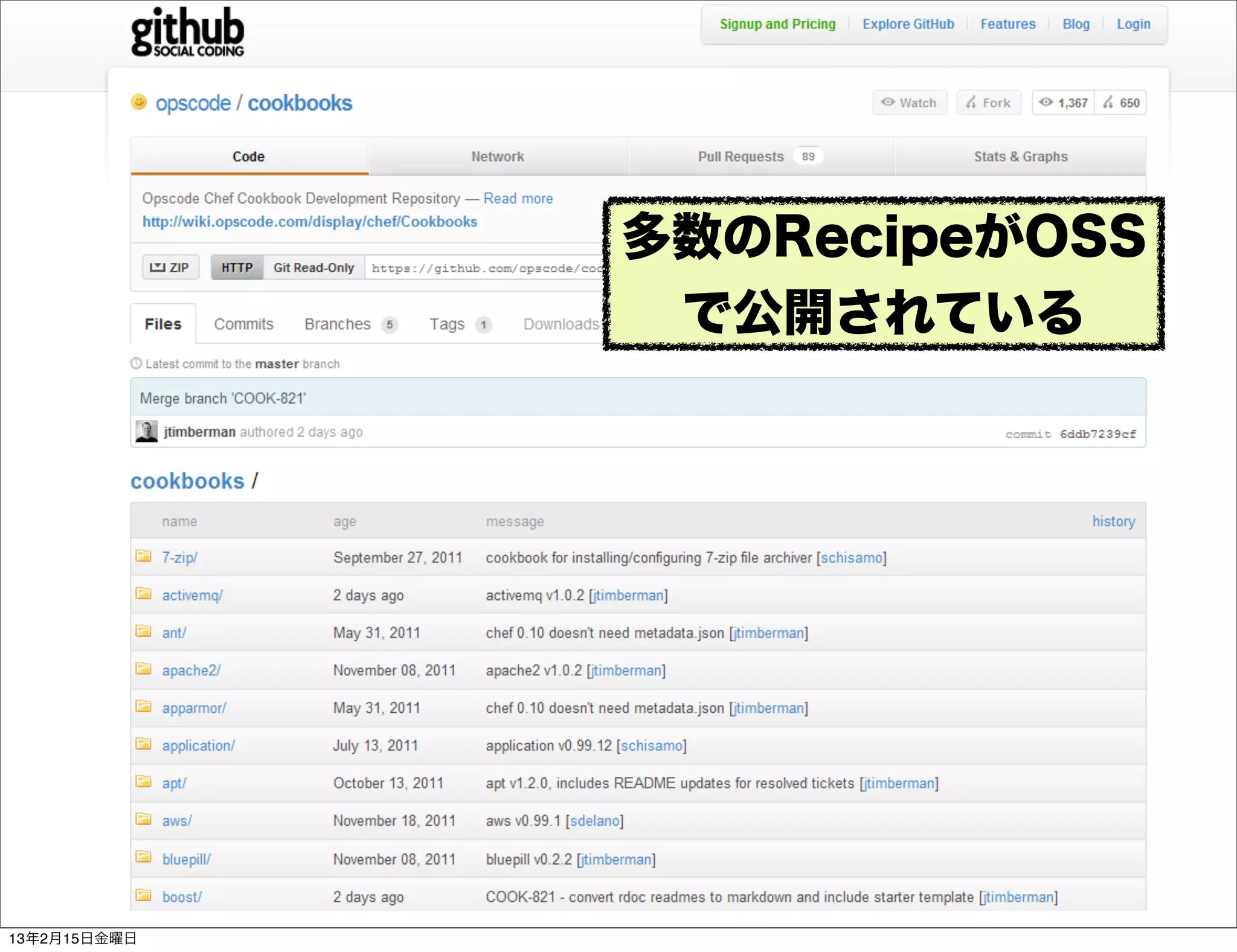
Task: Click jtimberman author name in commit box
Action: tap(199, 432)
